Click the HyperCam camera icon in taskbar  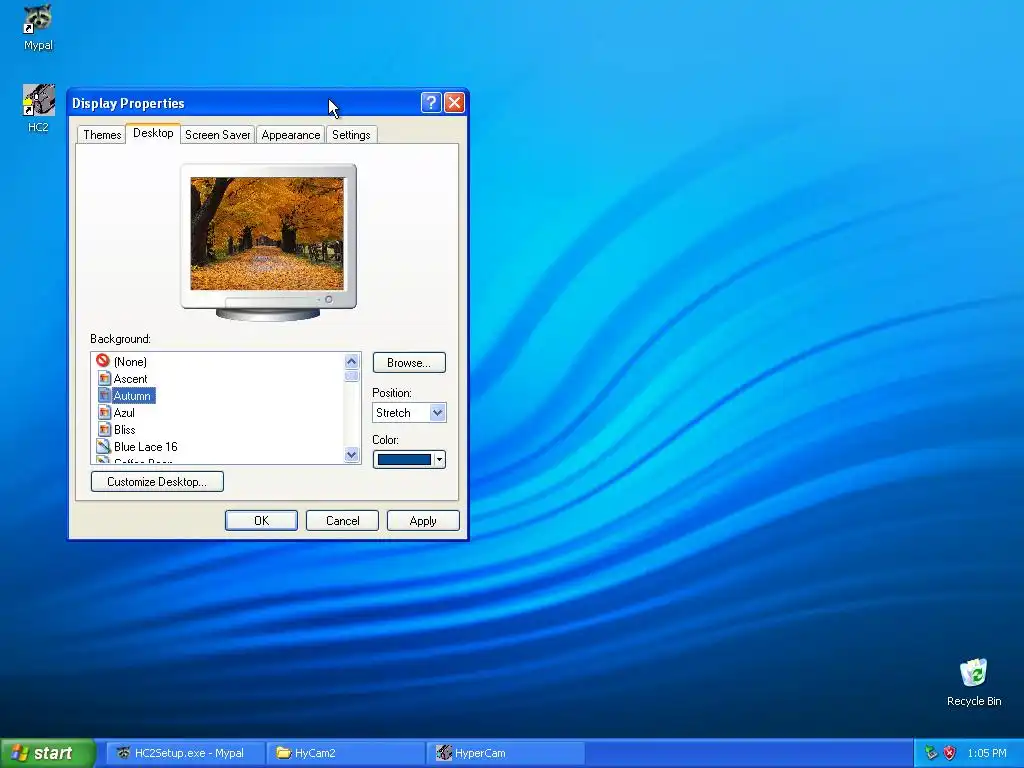coord(444,753)
